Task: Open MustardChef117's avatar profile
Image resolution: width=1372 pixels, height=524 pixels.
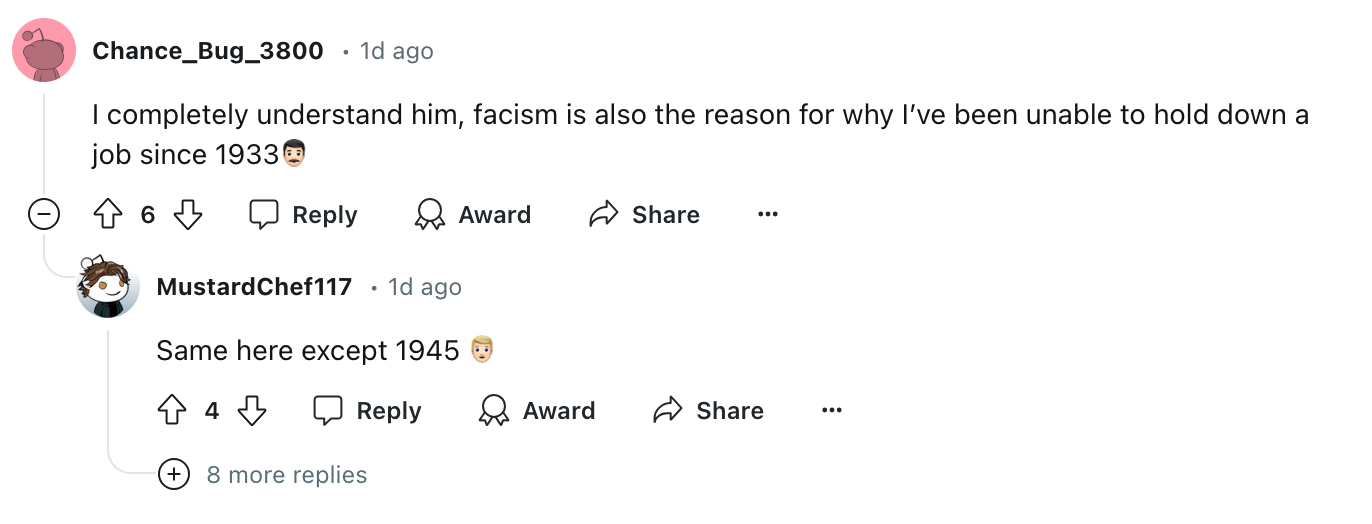Action: (107, 288)
